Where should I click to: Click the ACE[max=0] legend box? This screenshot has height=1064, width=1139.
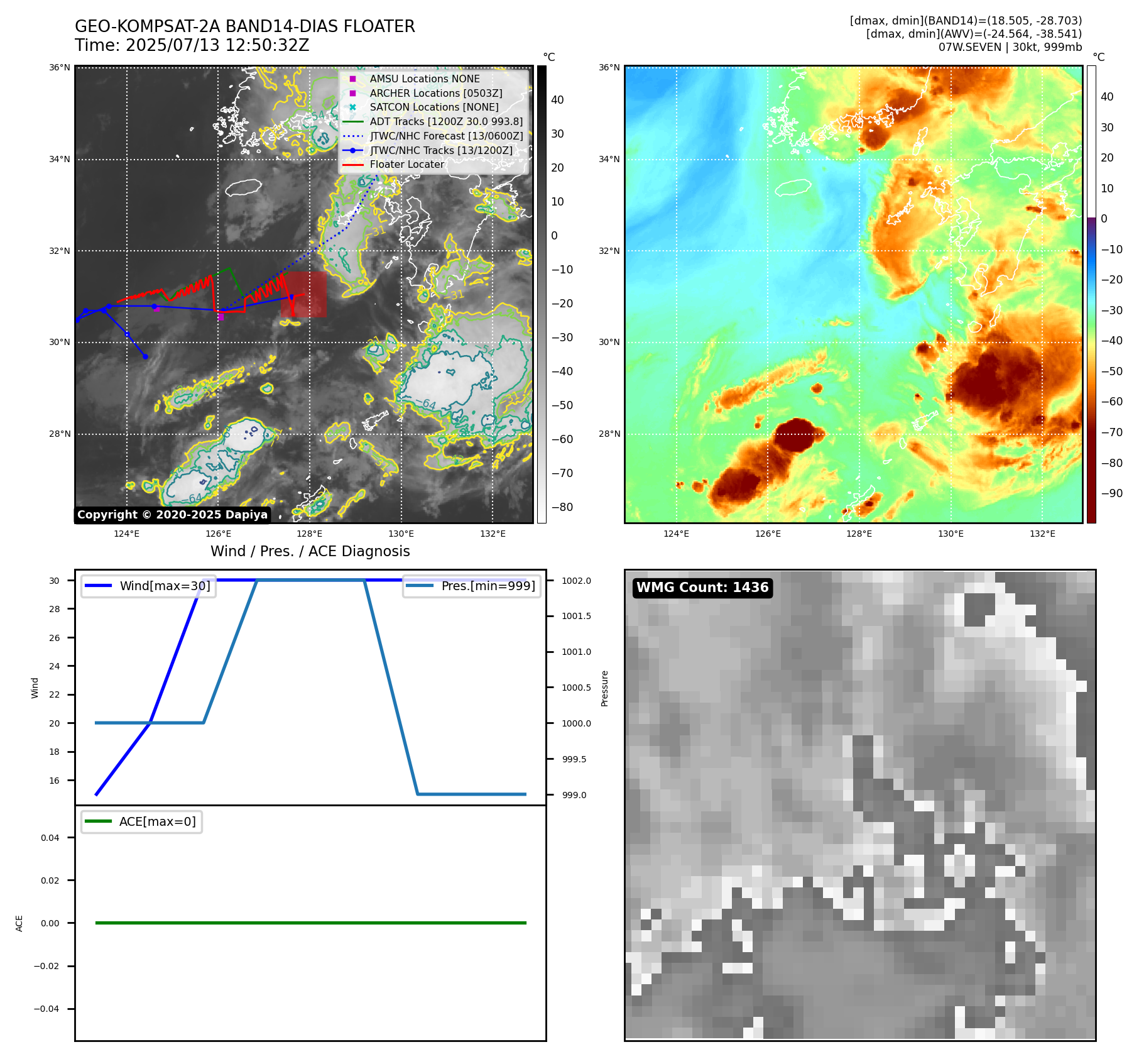coord(141,821)
